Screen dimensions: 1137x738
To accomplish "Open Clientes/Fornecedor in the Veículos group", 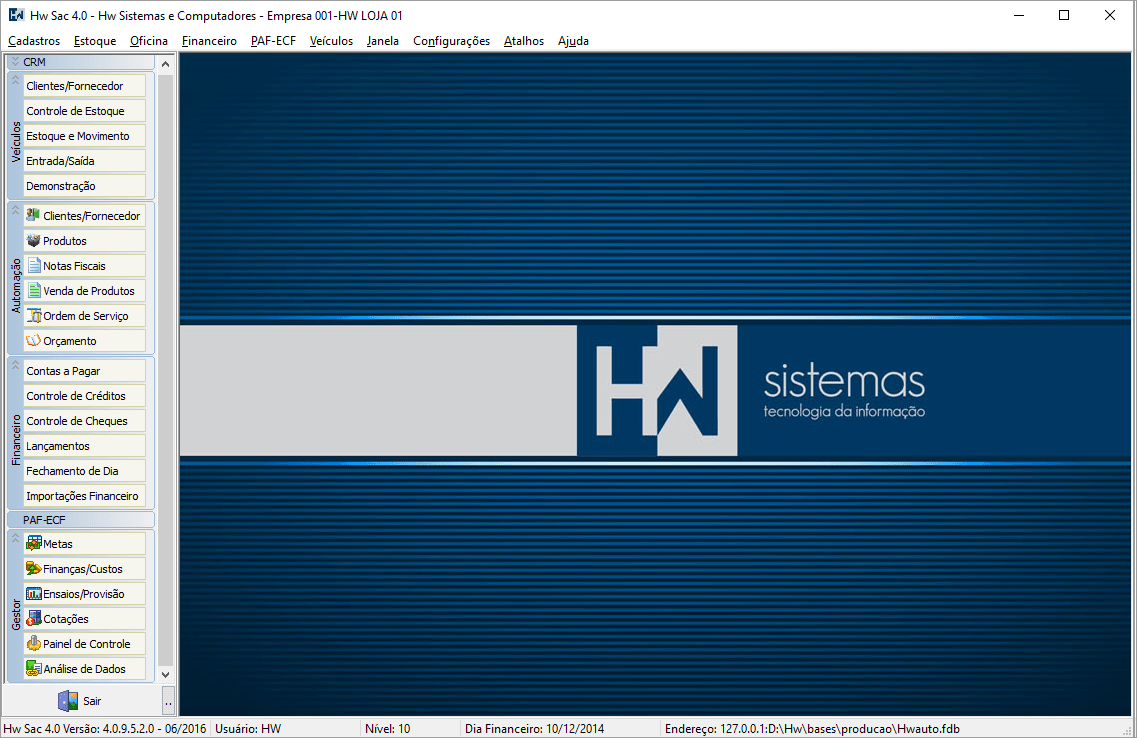I will [x=84, y=86].
